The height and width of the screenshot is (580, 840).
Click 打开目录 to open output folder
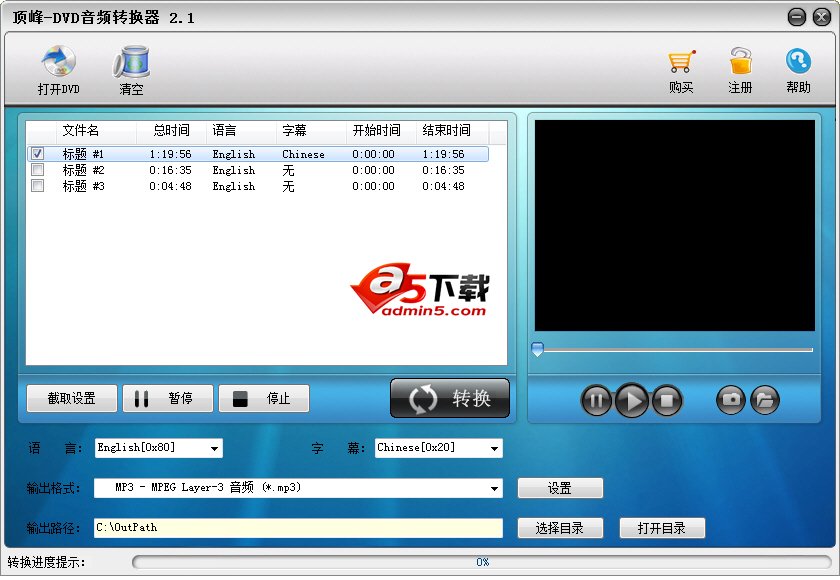[662, 528]
